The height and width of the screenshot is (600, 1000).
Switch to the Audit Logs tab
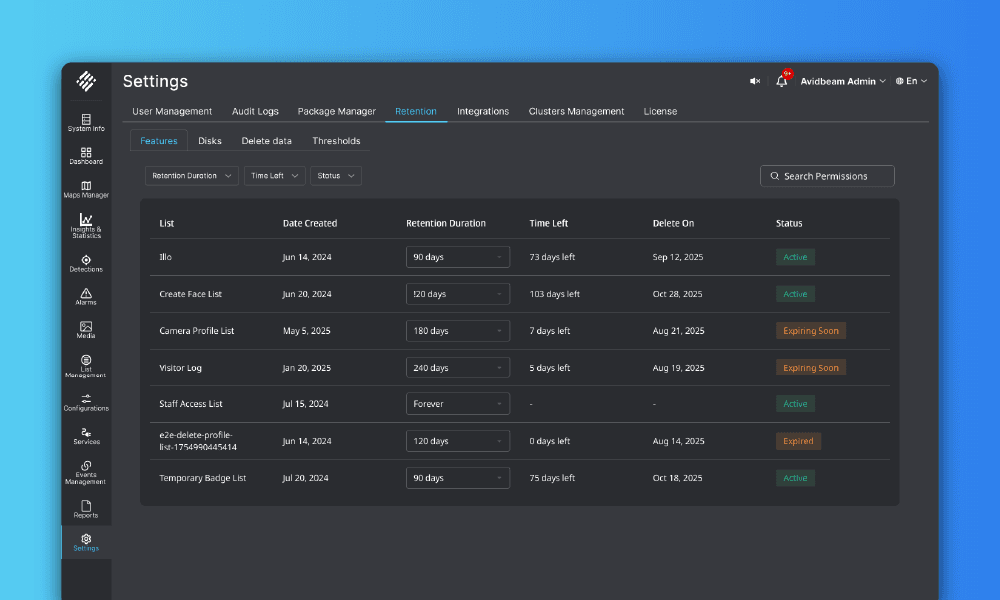255,111
